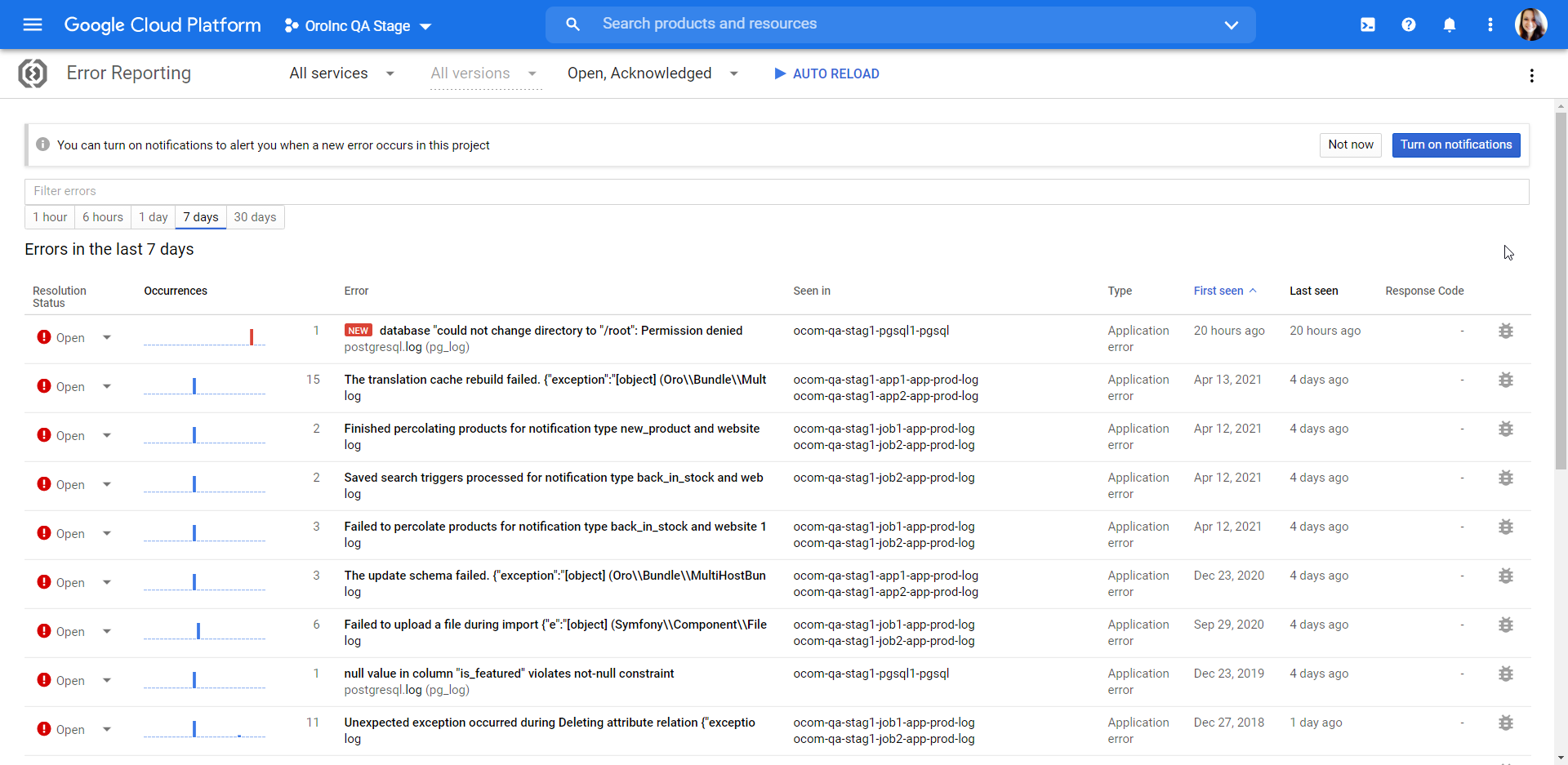1568x765 pixels.
Task: Click the bug icon for the null value error row
Action: pos(1505,674)
